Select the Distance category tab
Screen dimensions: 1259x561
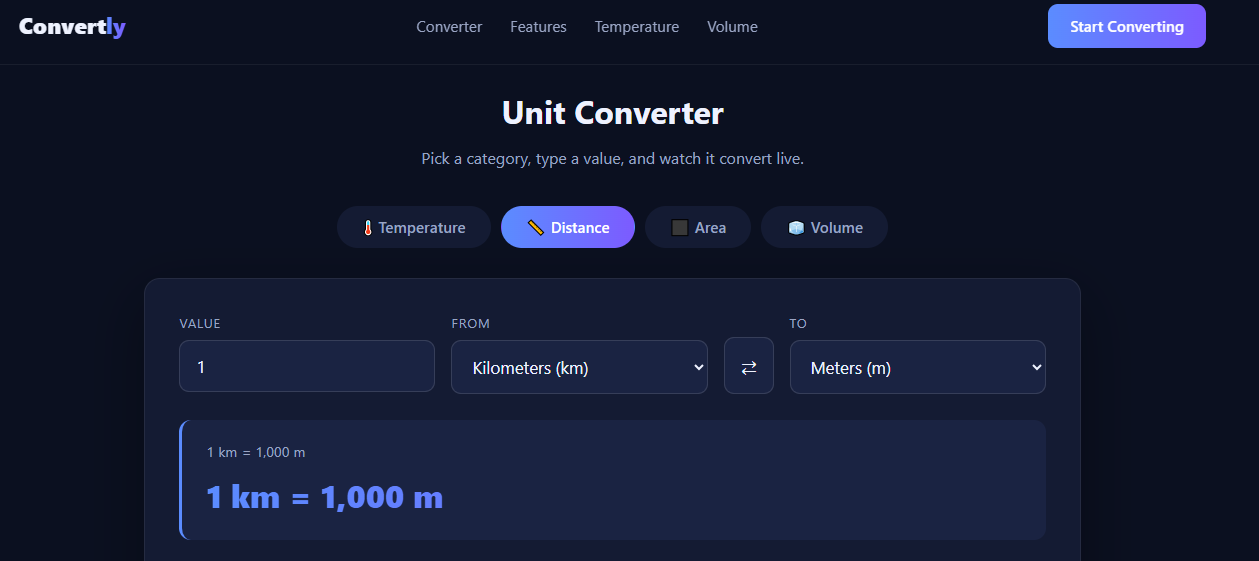point(568,227)
